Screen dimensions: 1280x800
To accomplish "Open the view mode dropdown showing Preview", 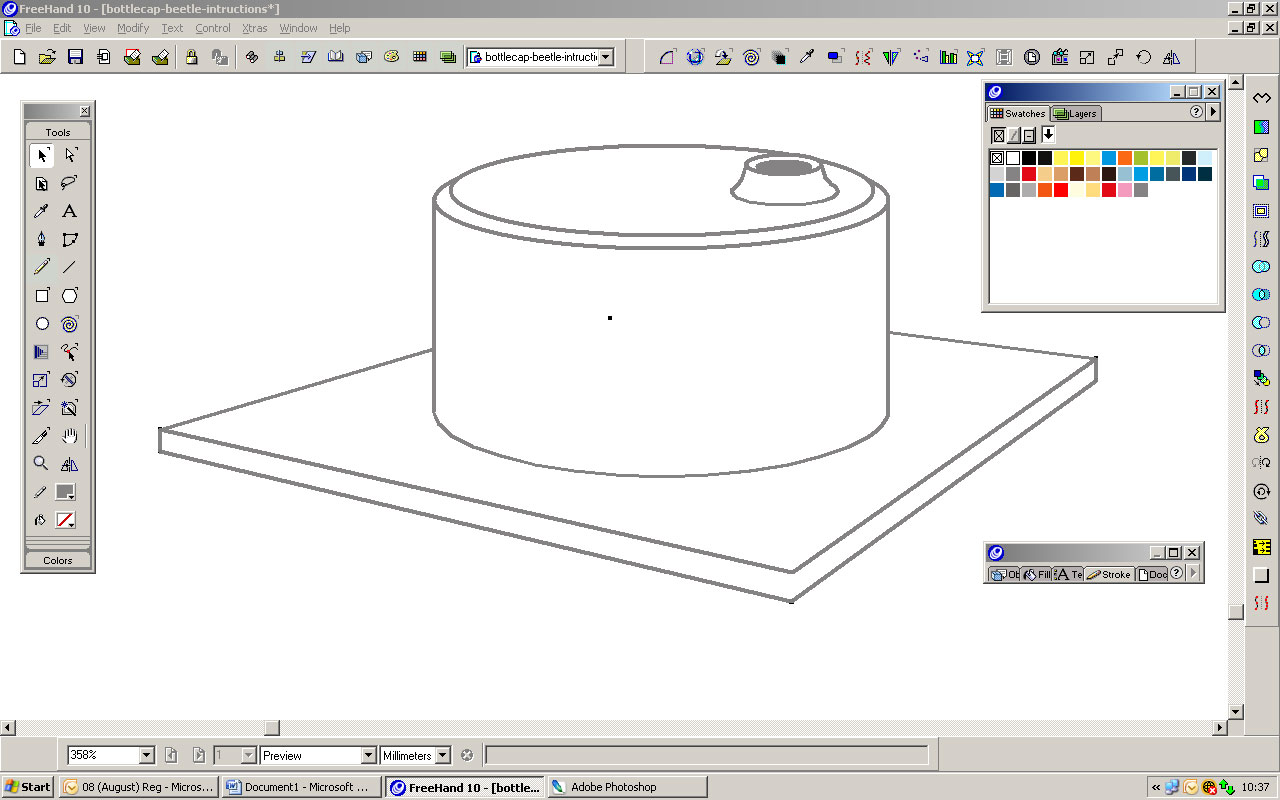I will 368,754.
